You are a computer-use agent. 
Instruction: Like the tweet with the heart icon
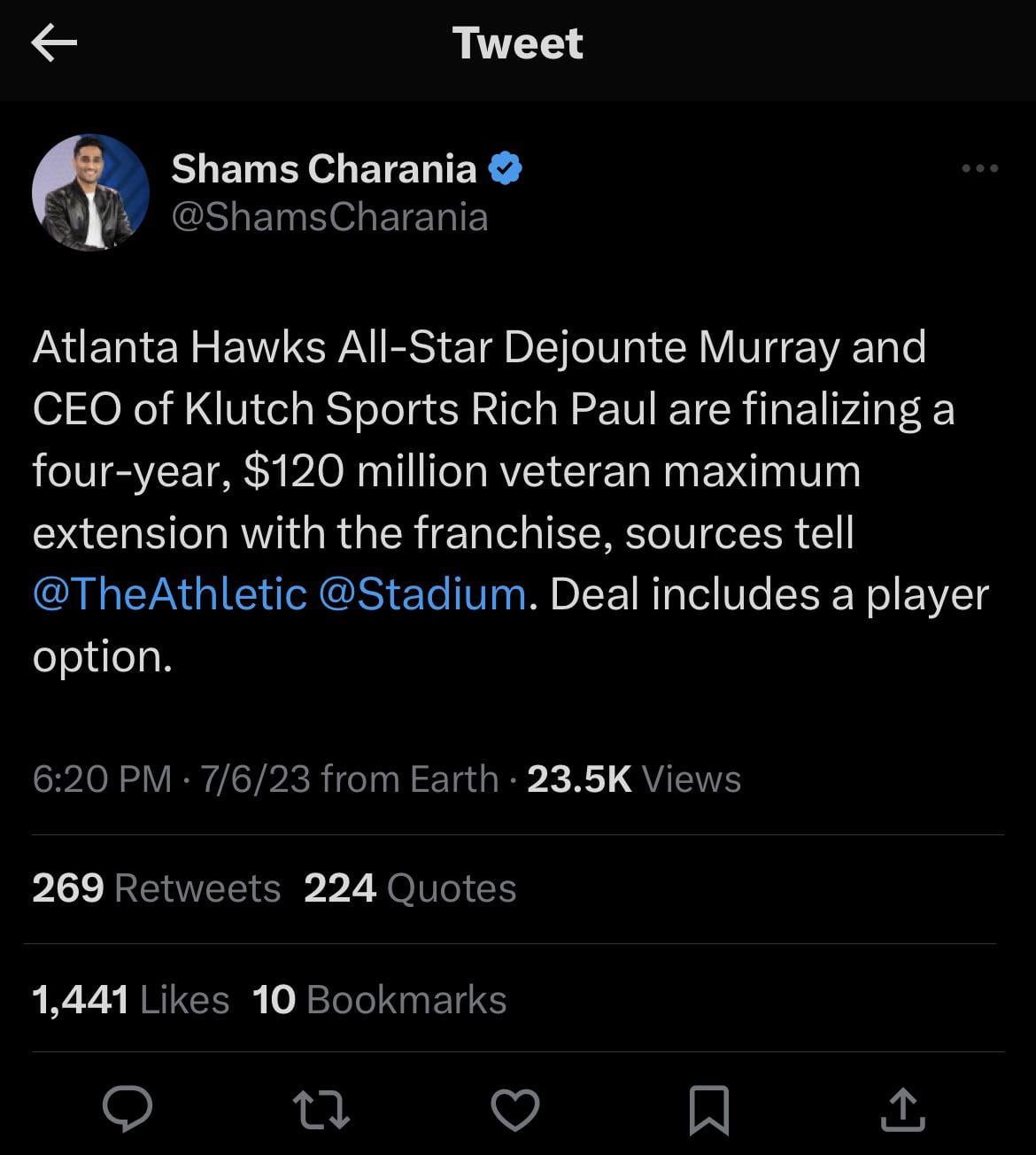[514, 1110]
